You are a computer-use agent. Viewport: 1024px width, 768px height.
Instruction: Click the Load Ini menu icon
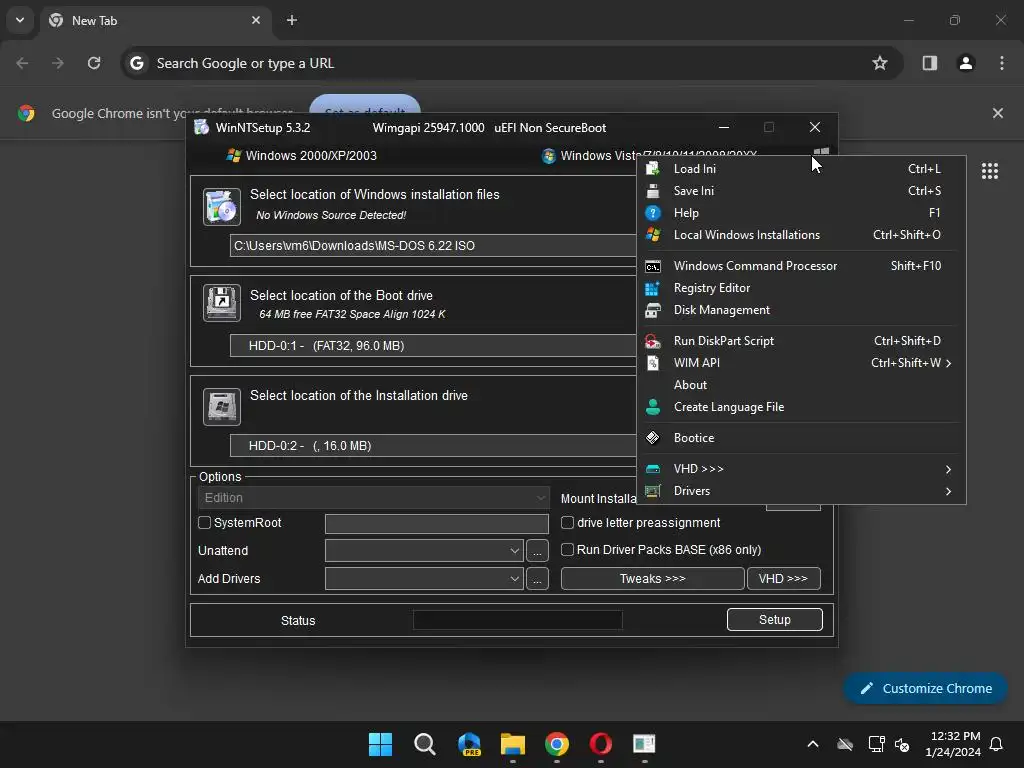point(652,168)
